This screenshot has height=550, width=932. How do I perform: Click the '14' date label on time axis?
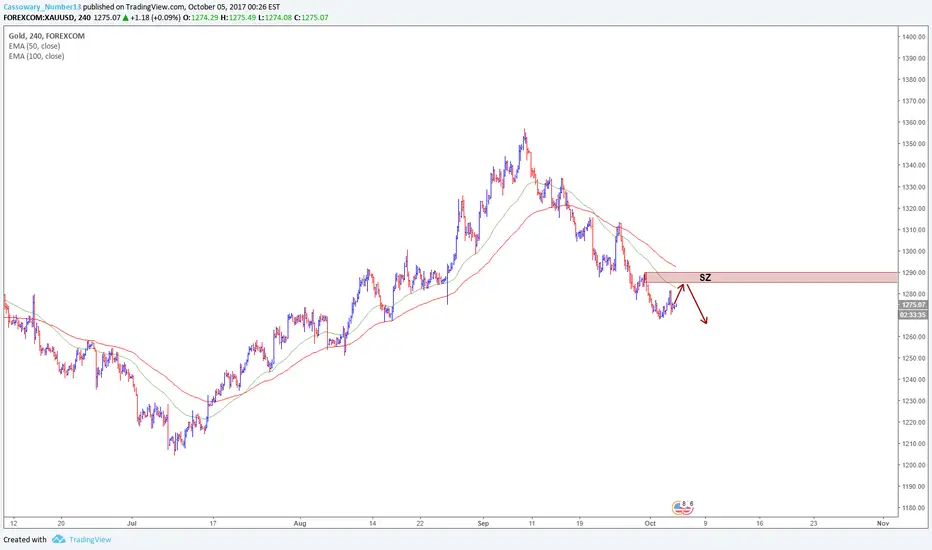[x=373, y=523]
